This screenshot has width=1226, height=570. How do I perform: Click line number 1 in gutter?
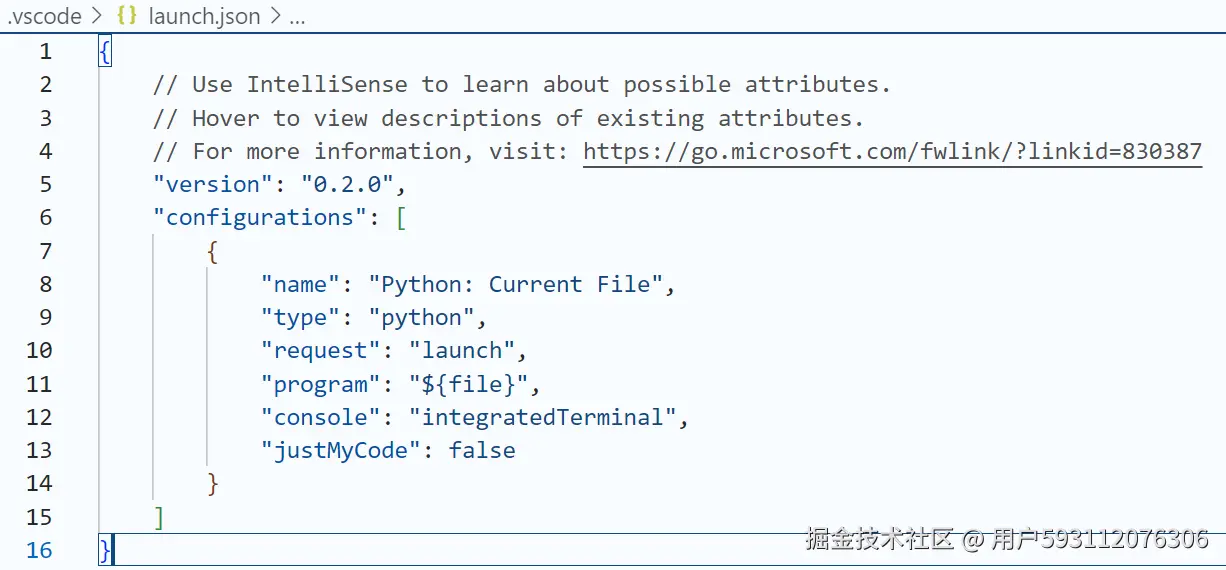coord(45,52)
